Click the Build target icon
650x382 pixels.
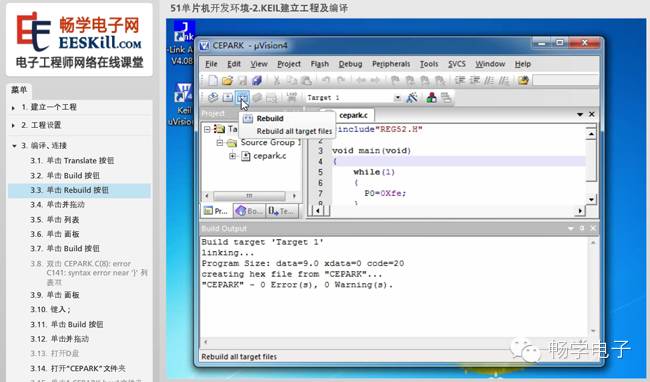point(228,98)
